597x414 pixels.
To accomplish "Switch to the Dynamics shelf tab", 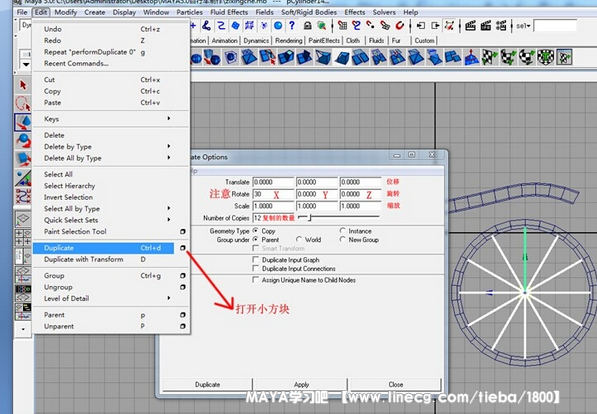I will (256, 40).
